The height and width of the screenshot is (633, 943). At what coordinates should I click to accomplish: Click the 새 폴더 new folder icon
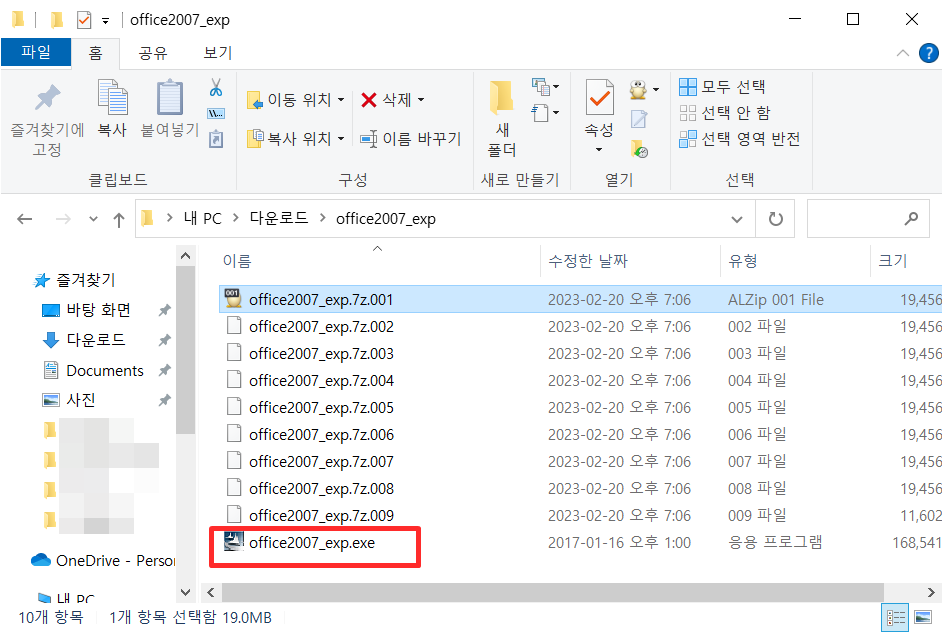(x=502, y=97)
